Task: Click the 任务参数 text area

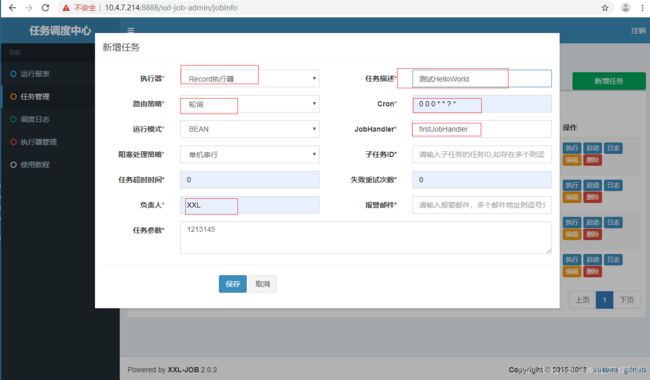Action: 366,237
